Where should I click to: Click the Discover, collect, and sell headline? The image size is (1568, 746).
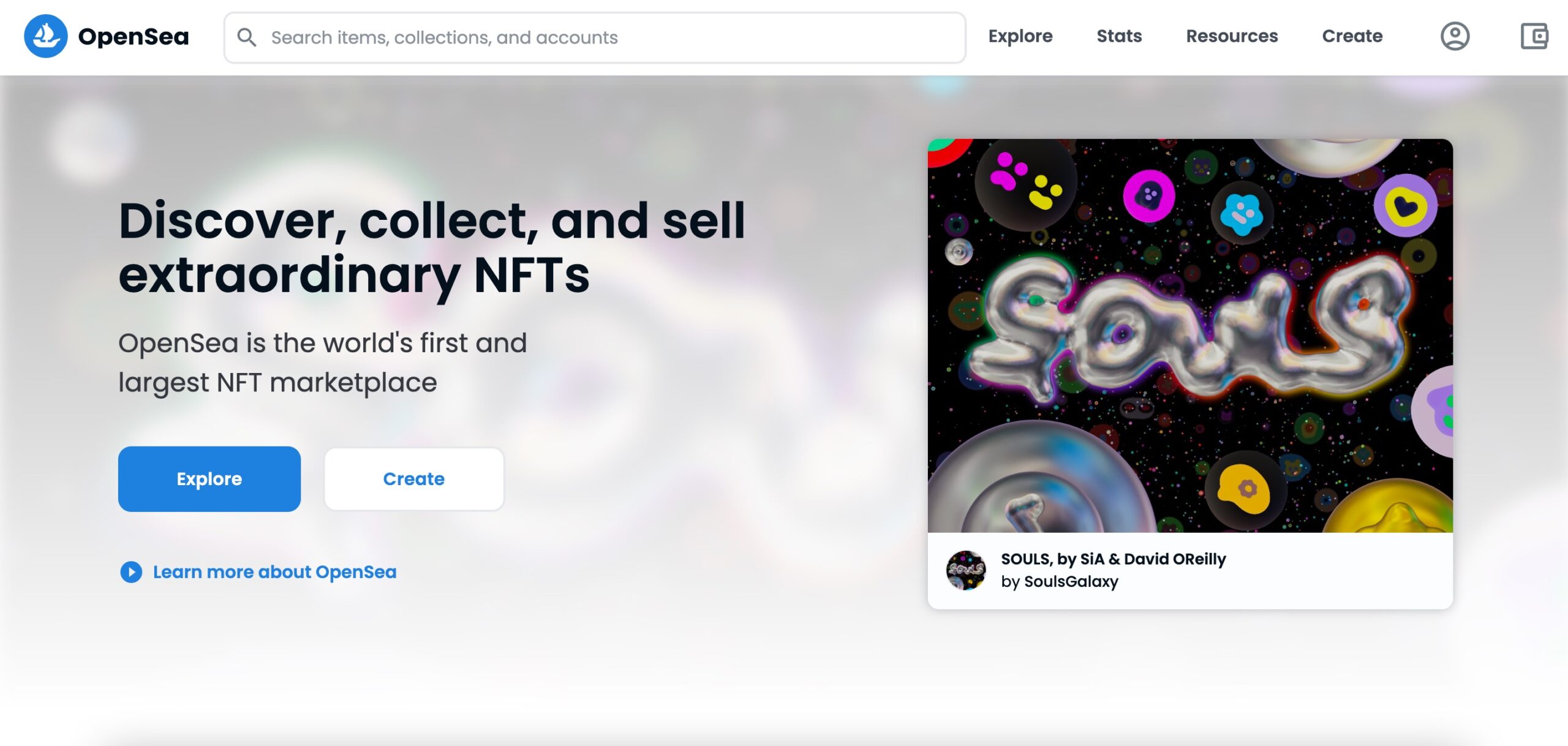click(x=432, y=247)
